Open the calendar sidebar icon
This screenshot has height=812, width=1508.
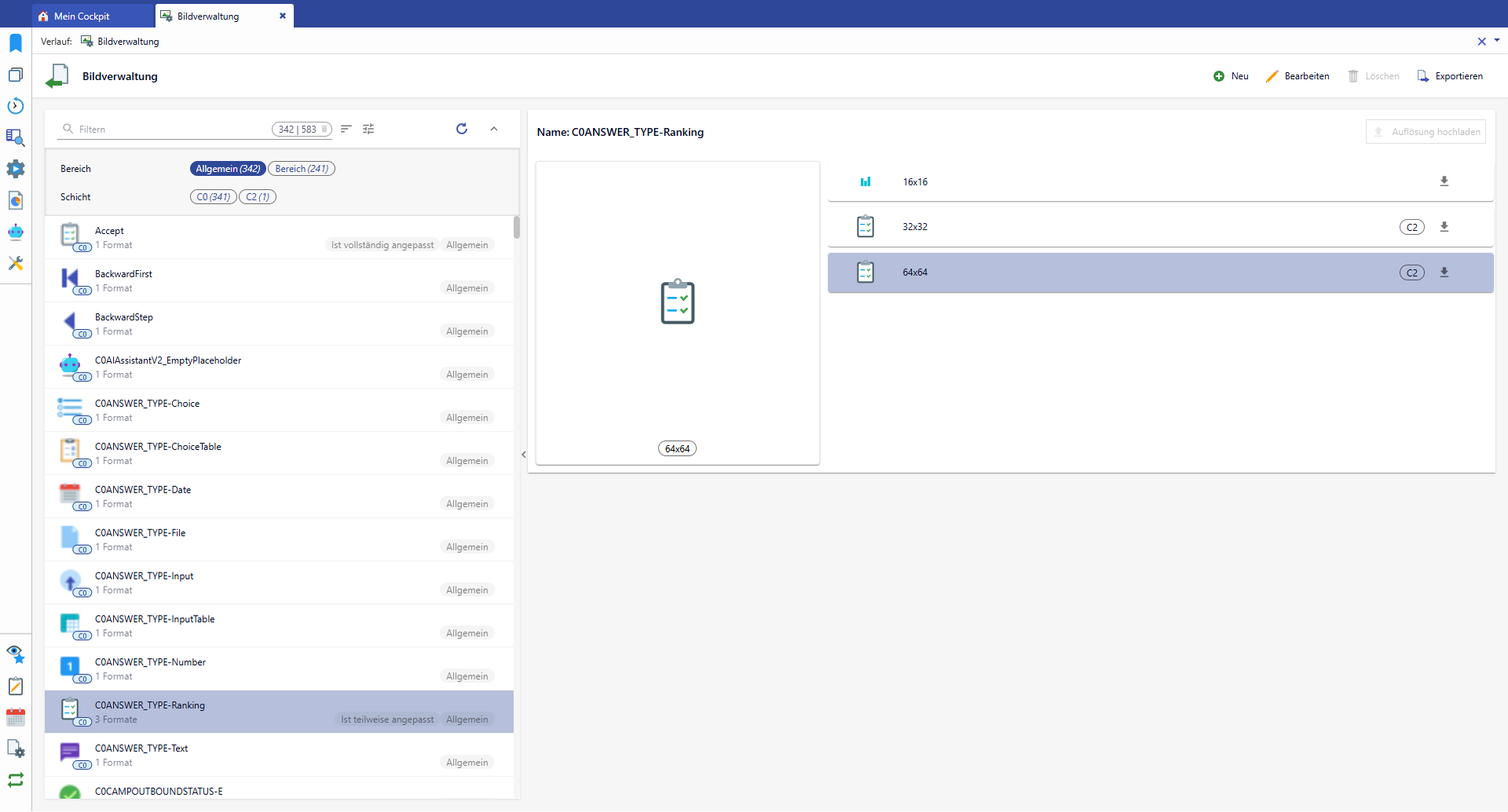pos(16,717)
